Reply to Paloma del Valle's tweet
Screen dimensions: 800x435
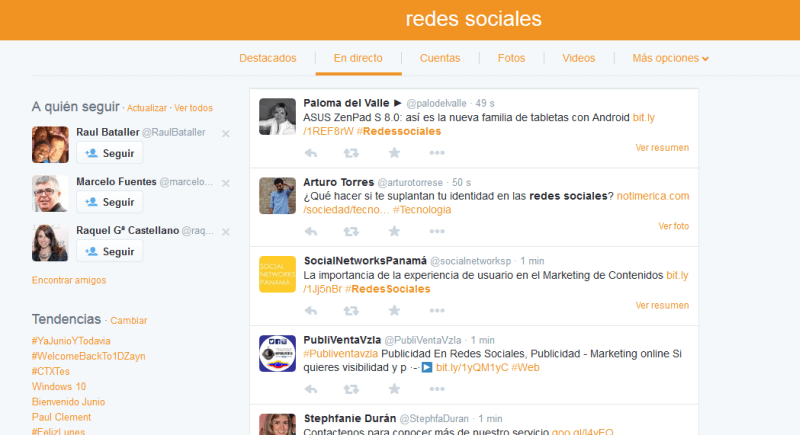311,153
